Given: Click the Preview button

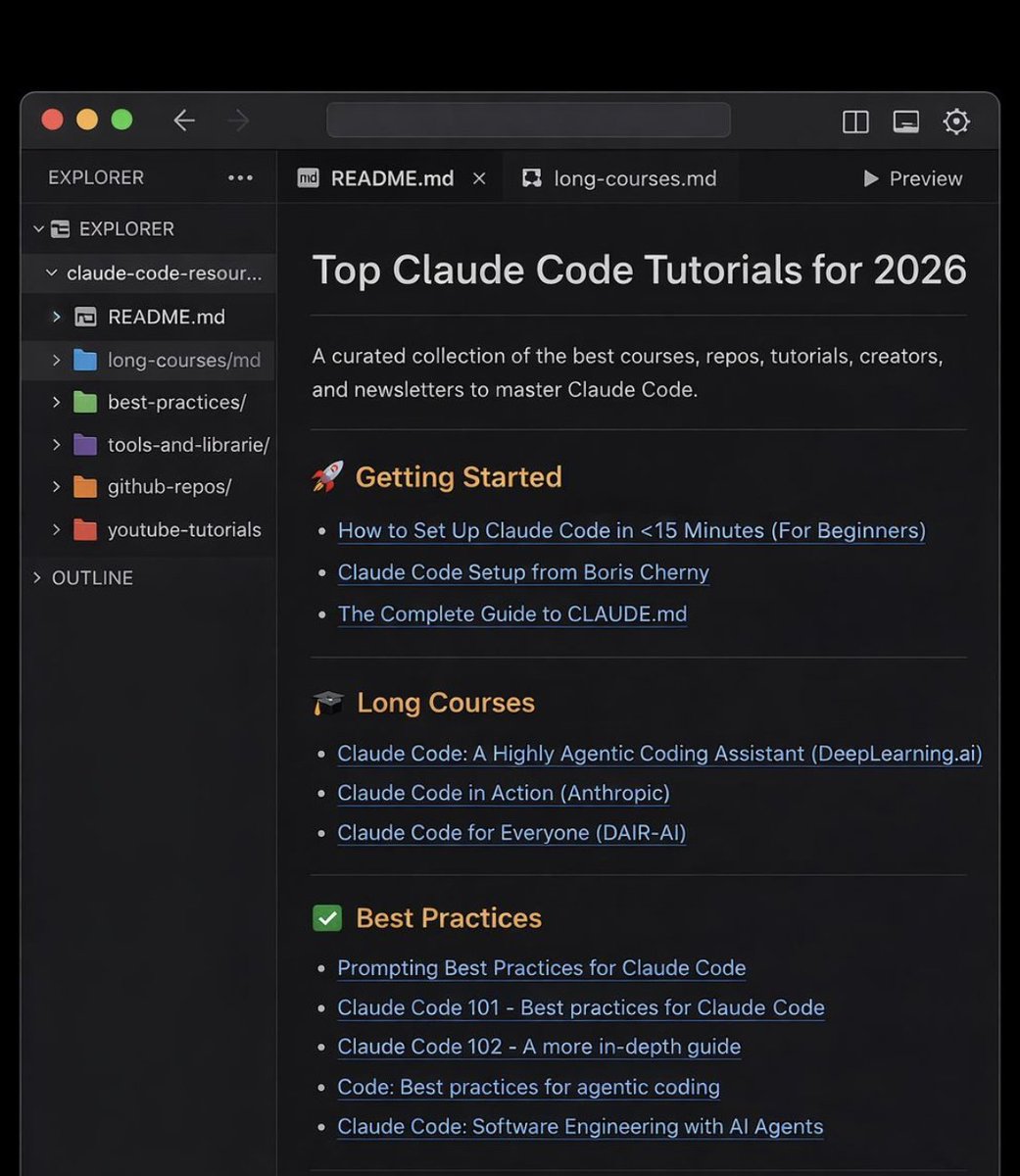Looking at the screenshot, I should click(912, 178).
